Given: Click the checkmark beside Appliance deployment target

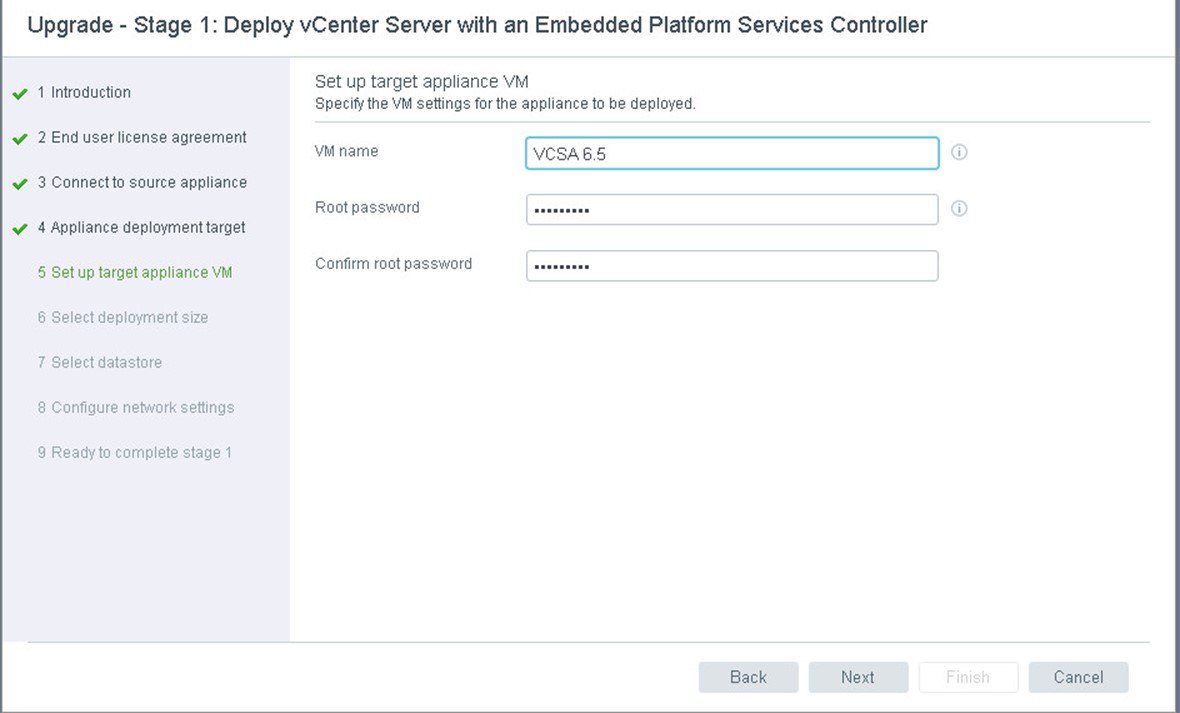Looking at the screenshot, I should click(x=20, y=230).
